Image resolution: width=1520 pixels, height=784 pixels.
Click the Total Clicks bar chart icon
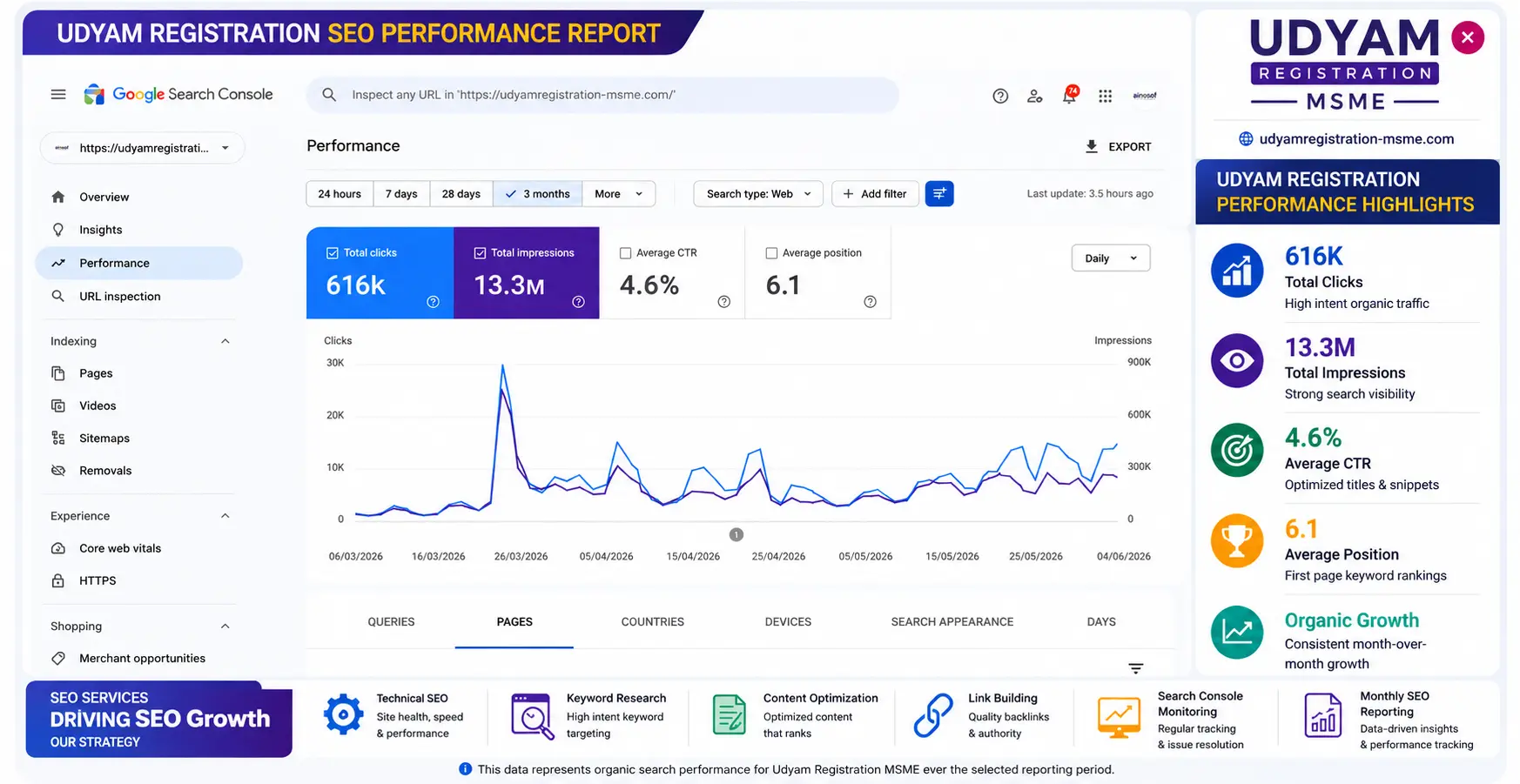coord(1236,270)
